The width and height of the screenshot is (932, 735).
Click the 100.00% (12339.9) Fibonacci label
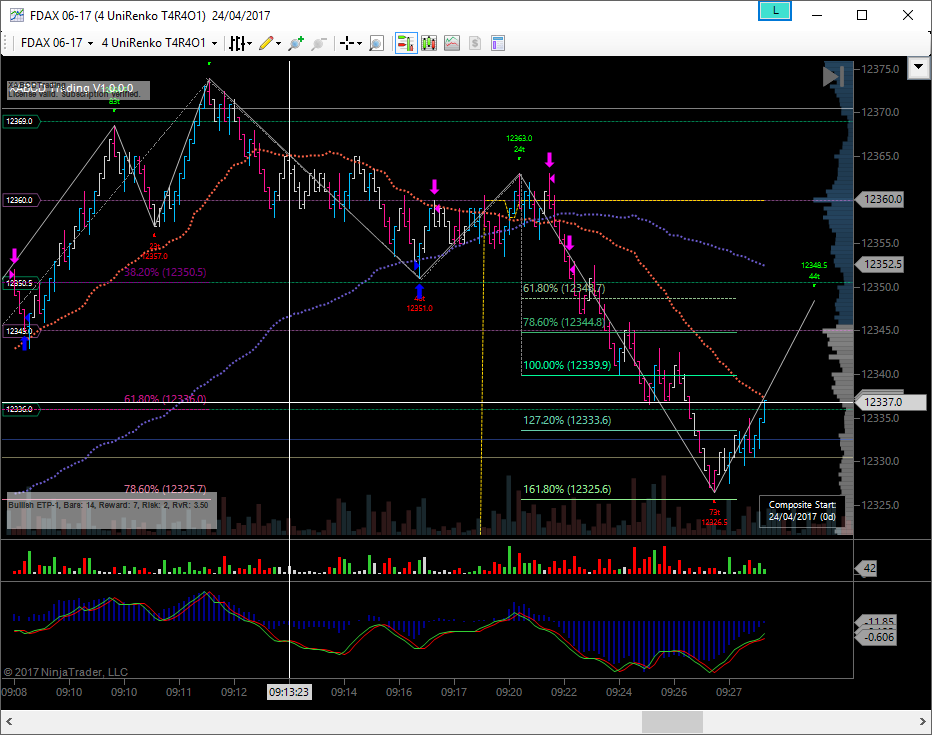point(567,365)
